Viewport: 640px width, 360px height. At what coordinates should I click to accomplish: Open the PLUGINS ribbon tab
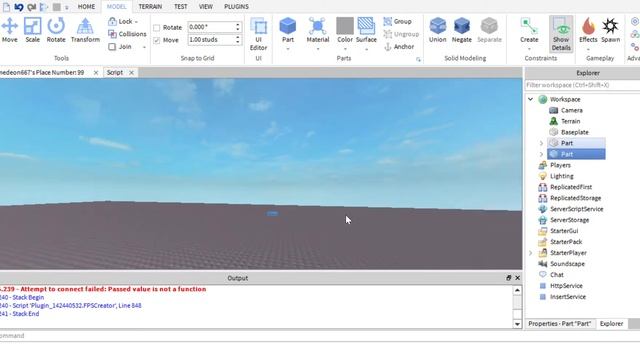(236, 7)
